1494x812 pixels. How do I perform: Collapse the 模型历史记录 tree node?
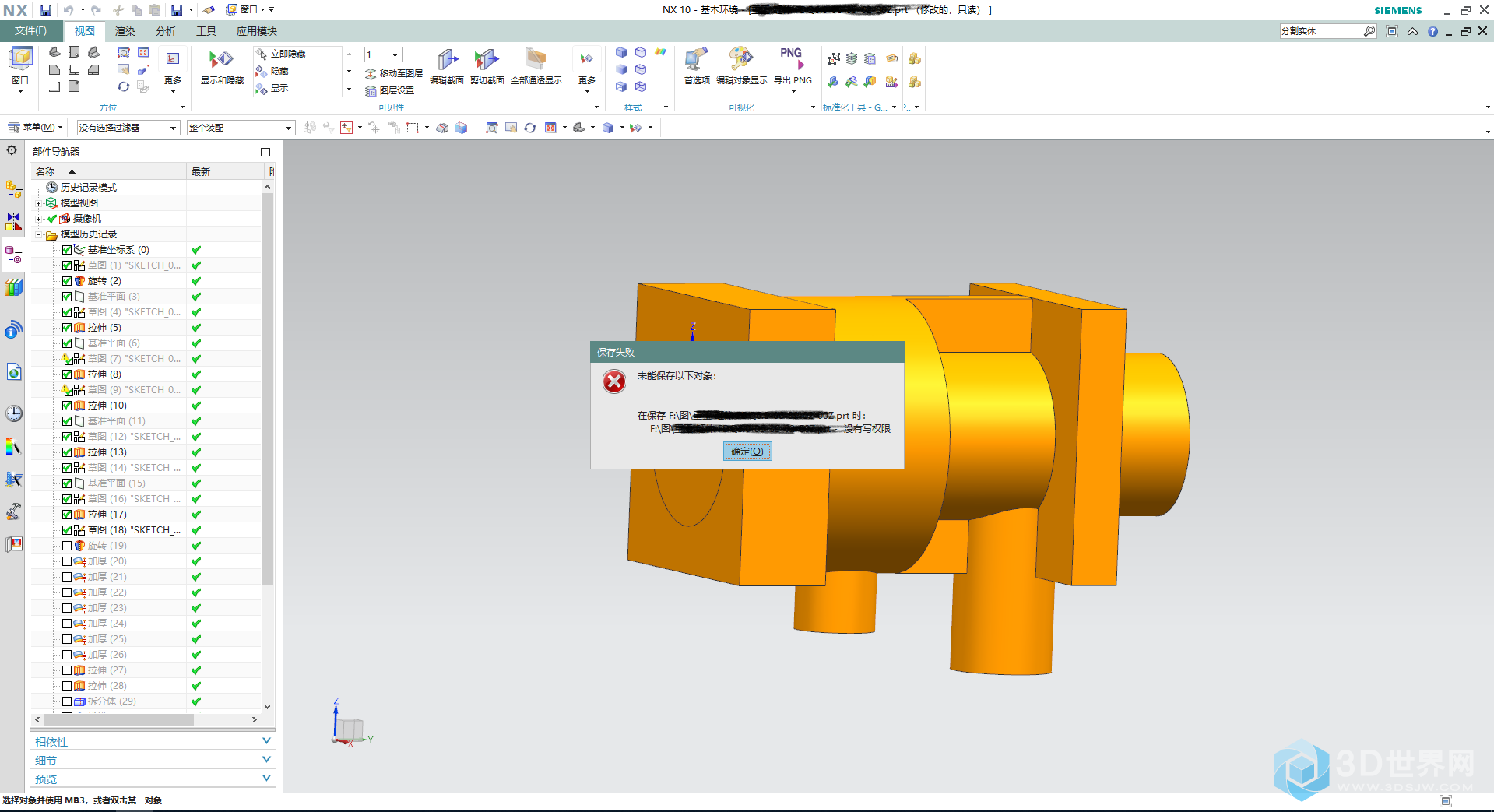(x=38, y=234)
